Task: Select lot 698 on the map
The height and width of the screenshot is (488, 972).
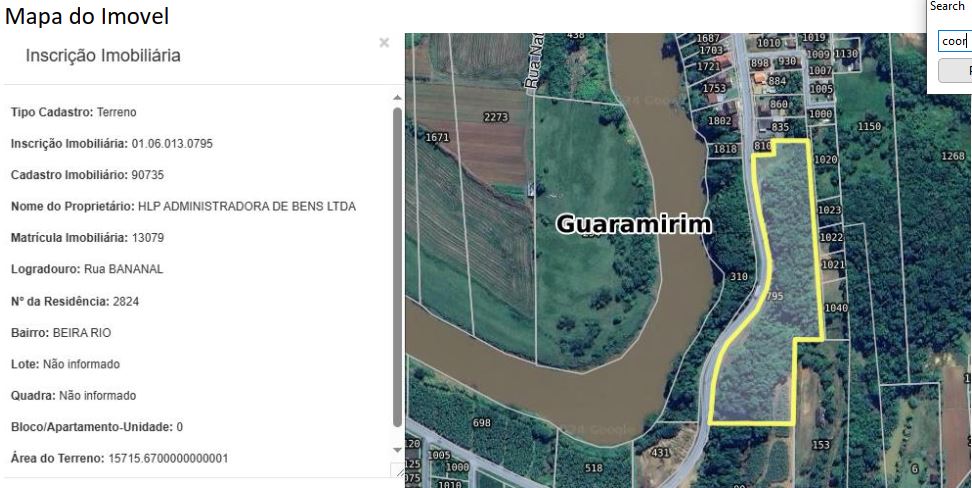Action: coord(482,423)
